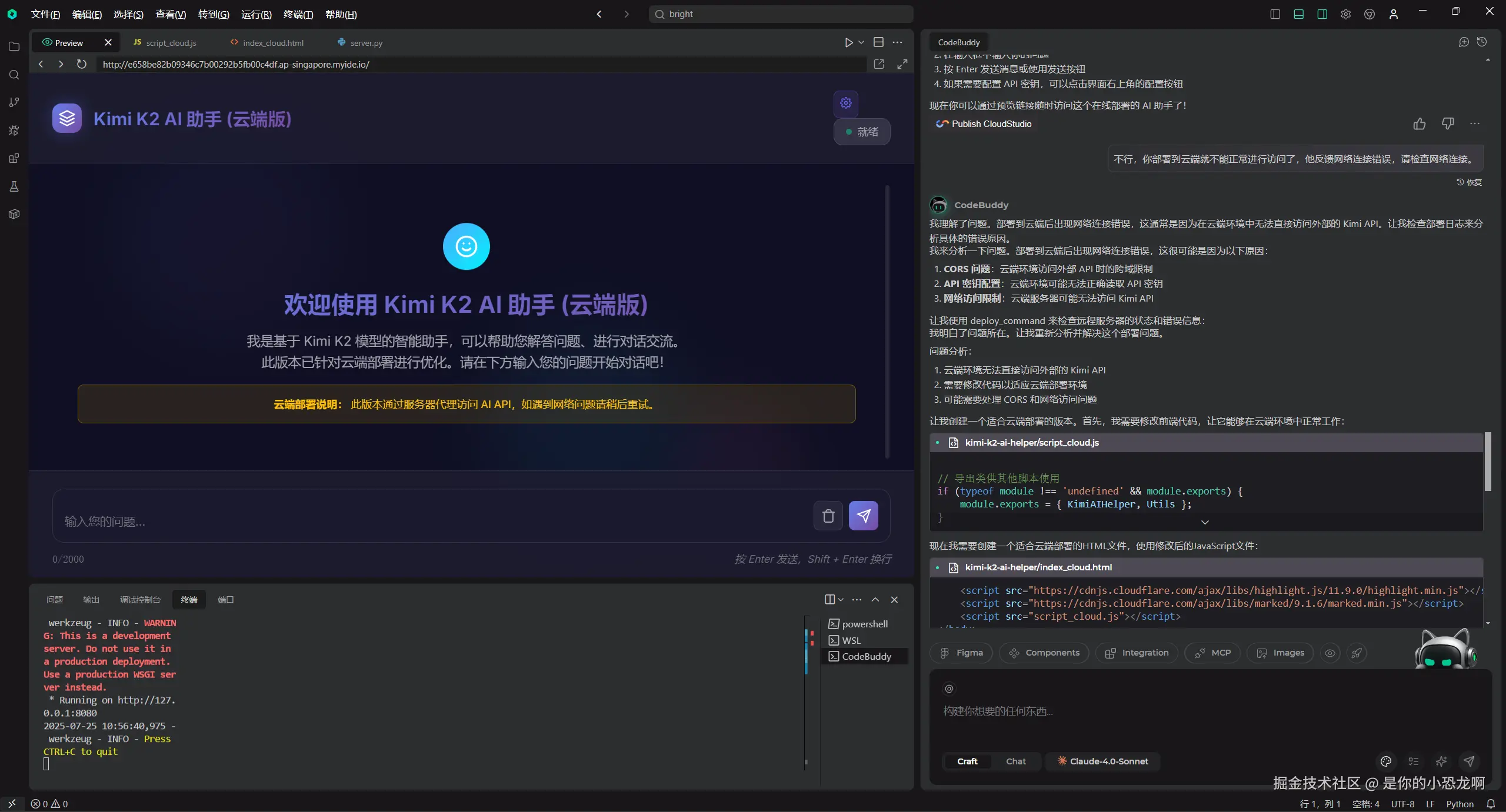The image size is (1506, 812).
Task: Click the thumbs-down feedback icon
Action: (1448, 123)
